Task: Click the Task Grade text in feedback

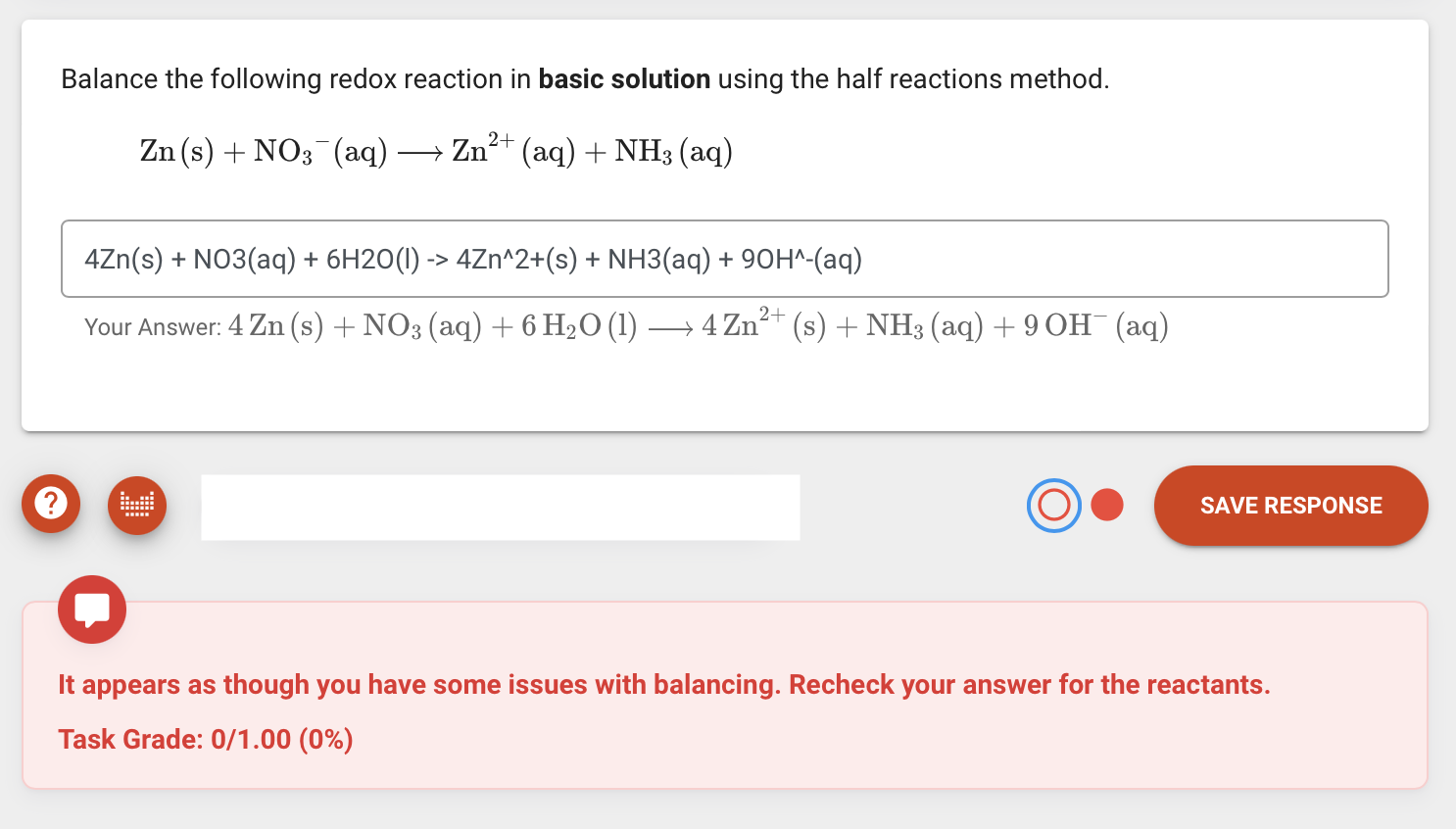Action: (x=204, y=739)
